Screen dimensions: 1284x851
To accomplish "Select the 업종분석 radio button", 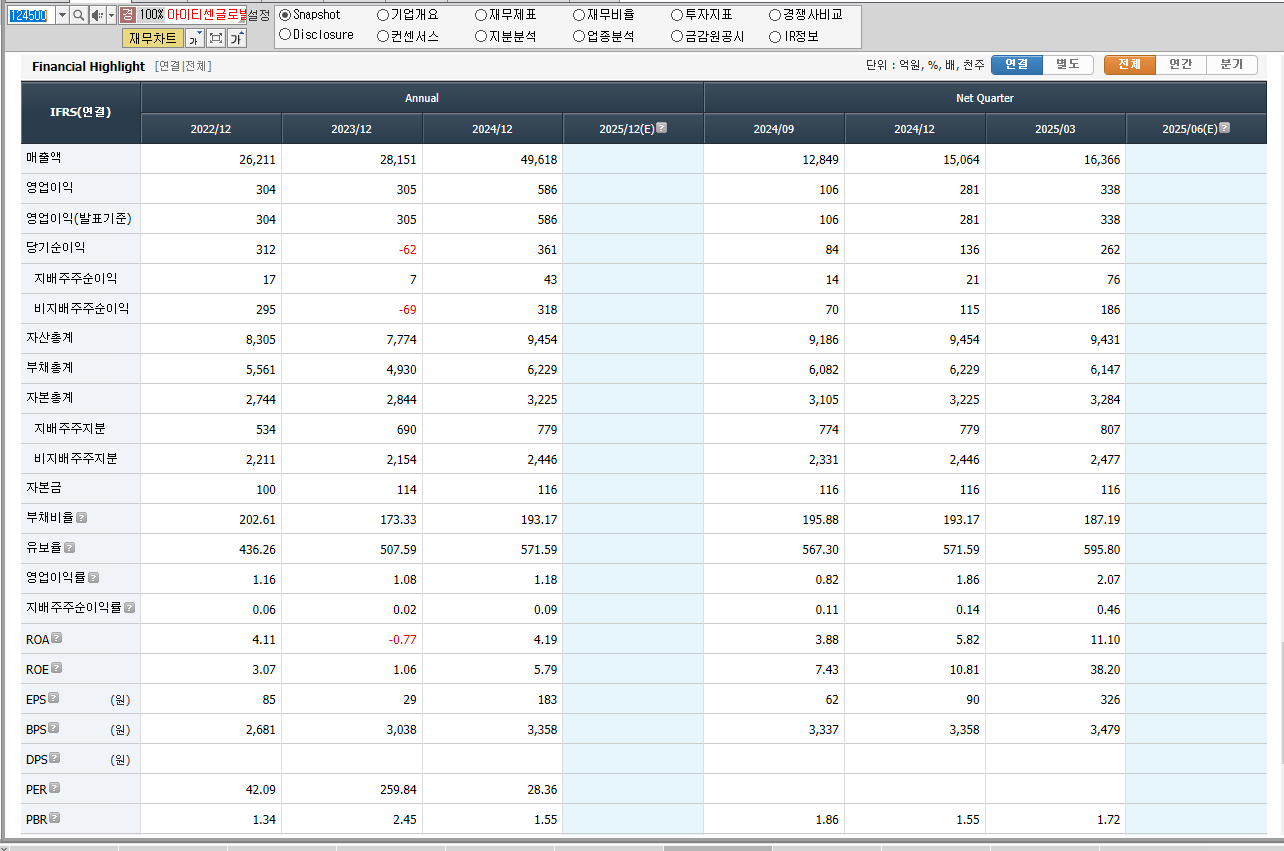I will [579, 36].
